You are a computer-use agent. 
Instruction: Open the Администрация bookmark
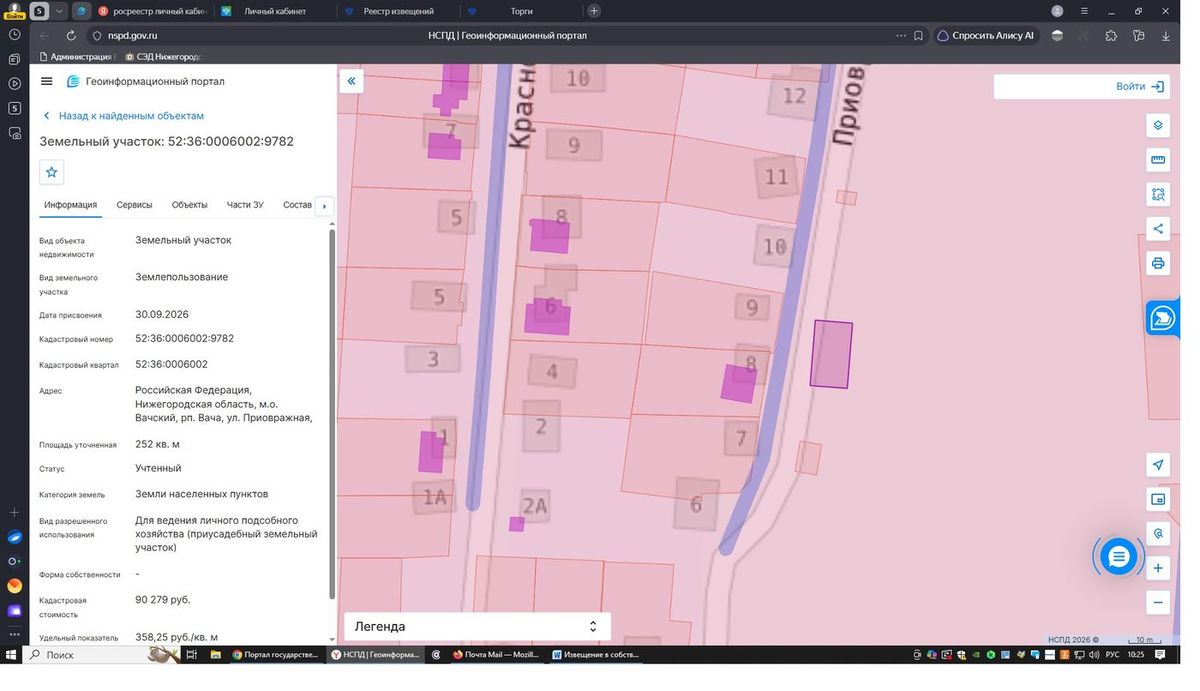pyautogui.click(x=76, y=57)
